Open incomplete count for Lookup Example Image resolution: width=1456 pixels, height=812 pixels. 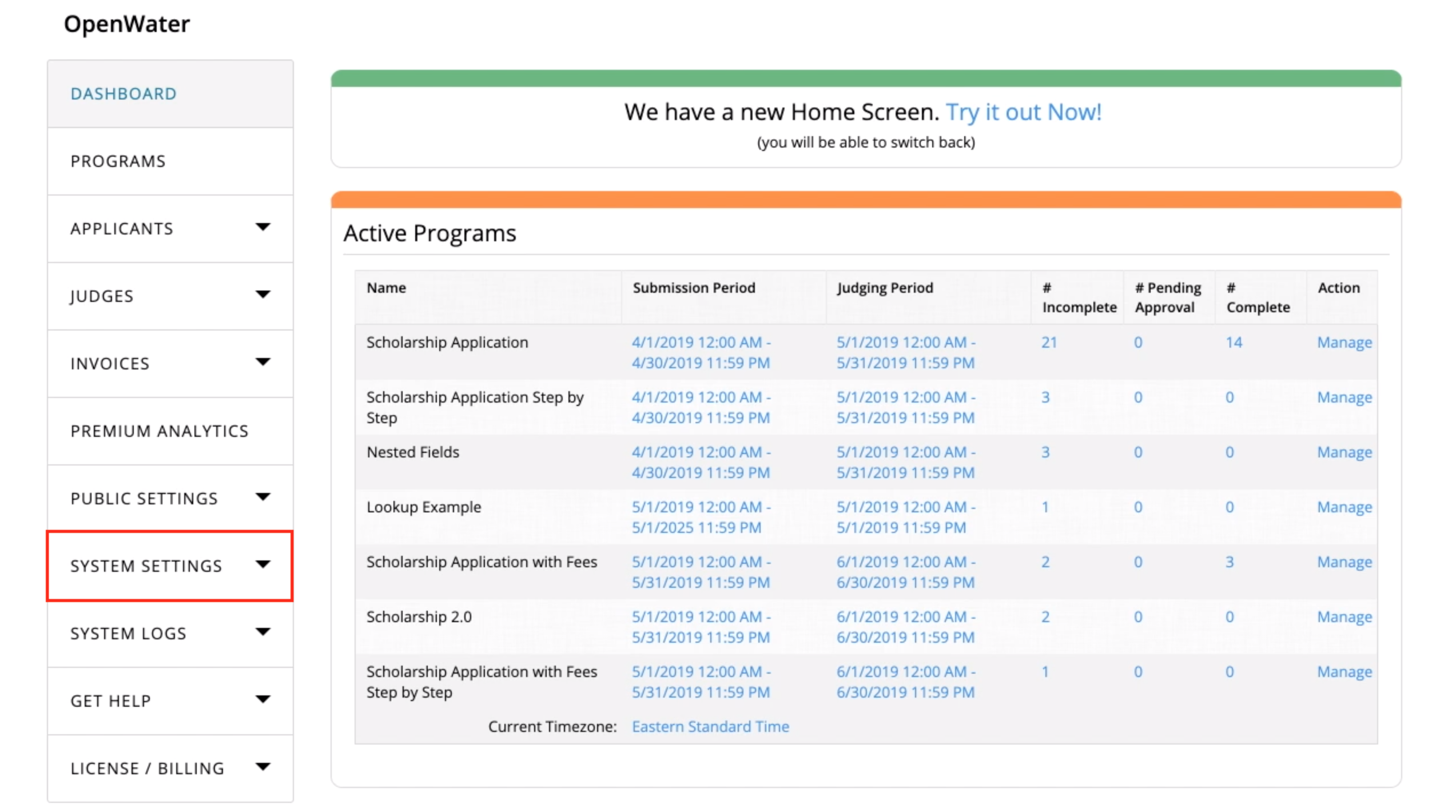point(1045,507)
